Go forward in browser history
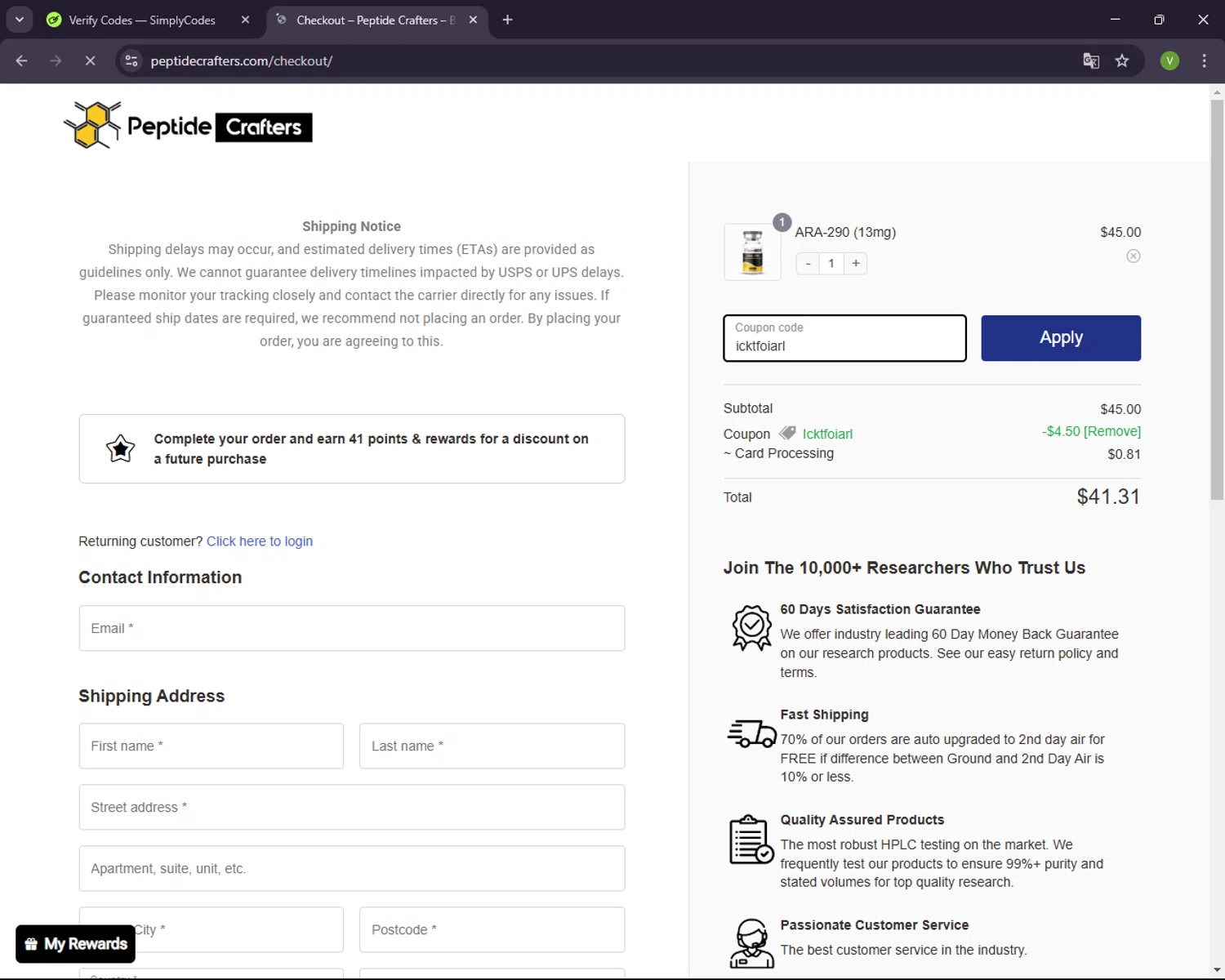This screenshot has width=1225, height=980. 56,60
